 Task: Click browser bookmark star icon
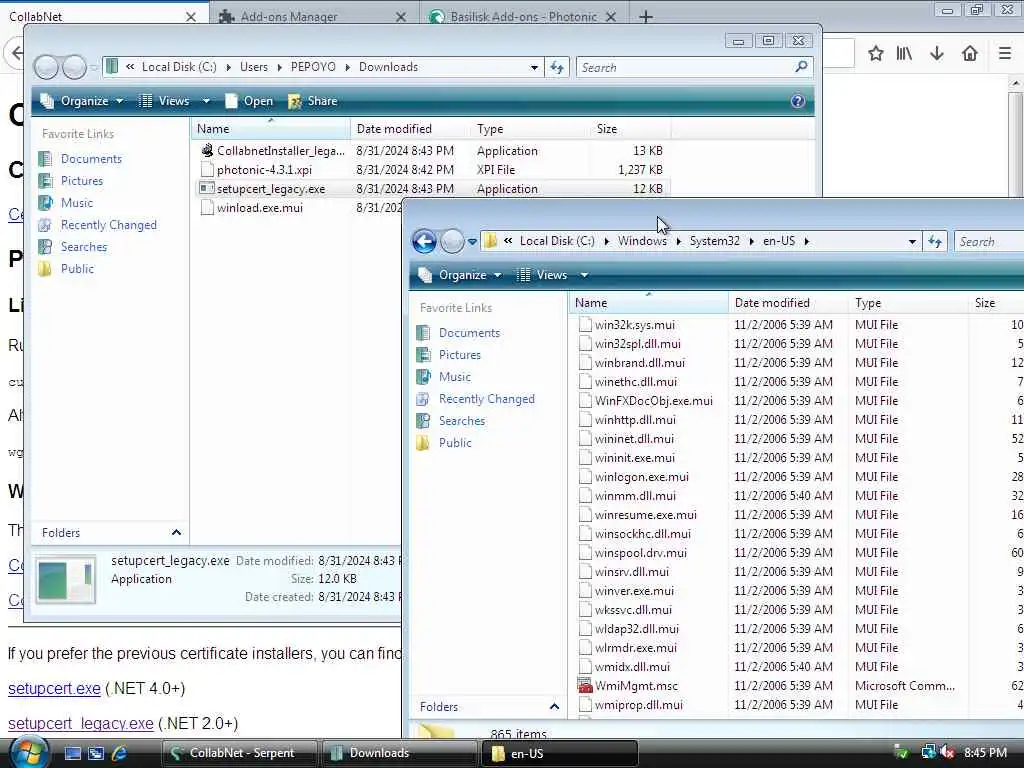tap(876, 54)
